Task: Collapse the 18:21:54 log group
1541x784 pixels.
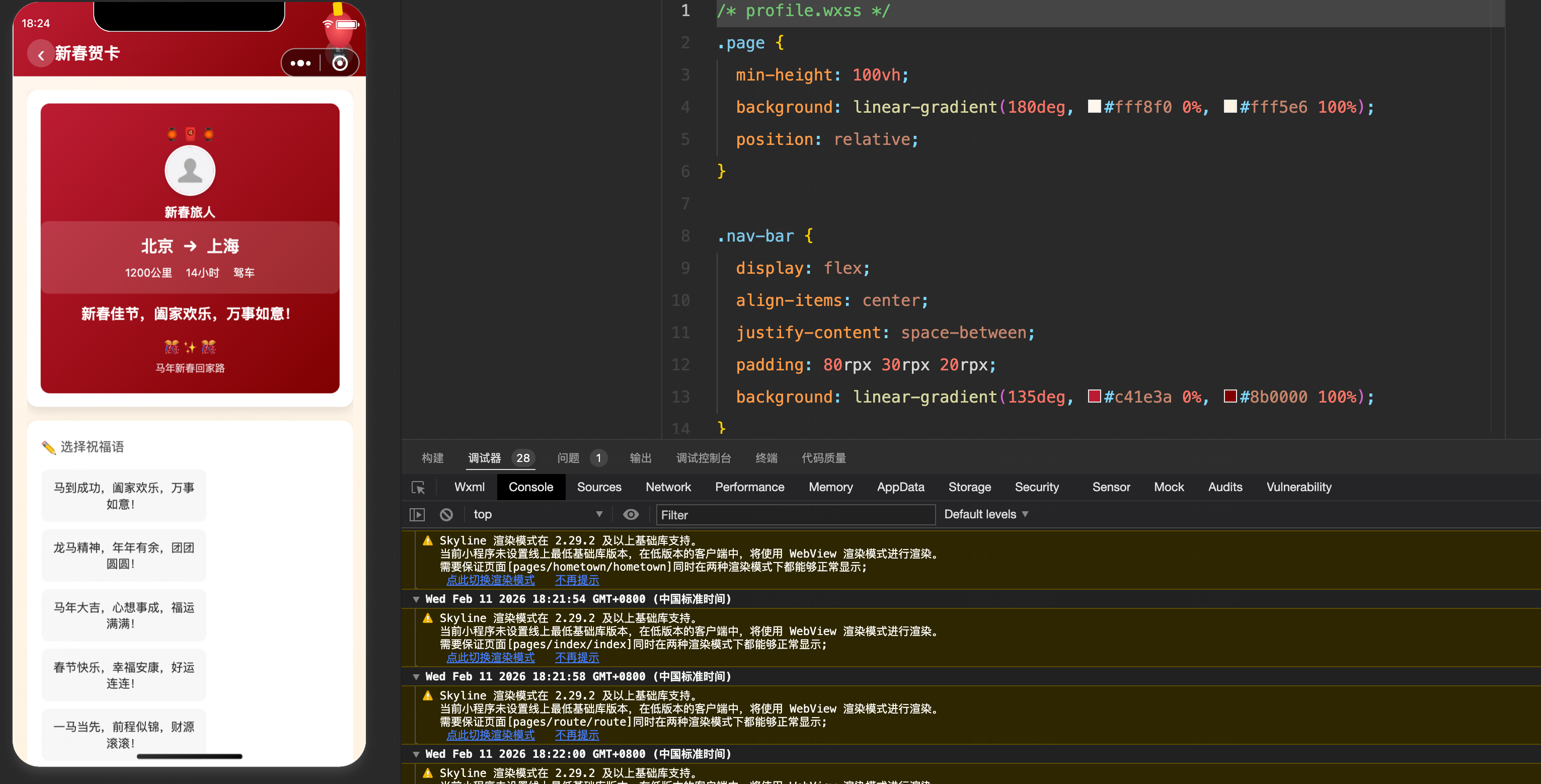Action: pyautogui.click(x=416, y=599)
